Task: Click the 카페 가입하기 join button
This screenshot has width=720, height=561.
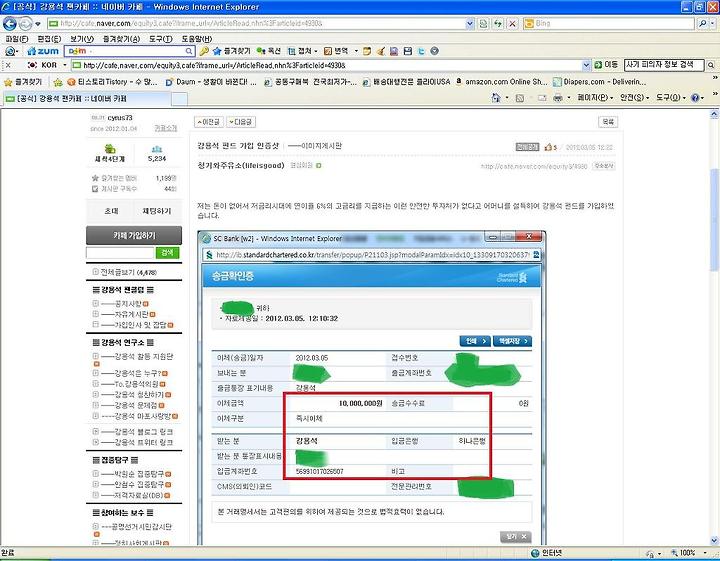Action: 134,236
